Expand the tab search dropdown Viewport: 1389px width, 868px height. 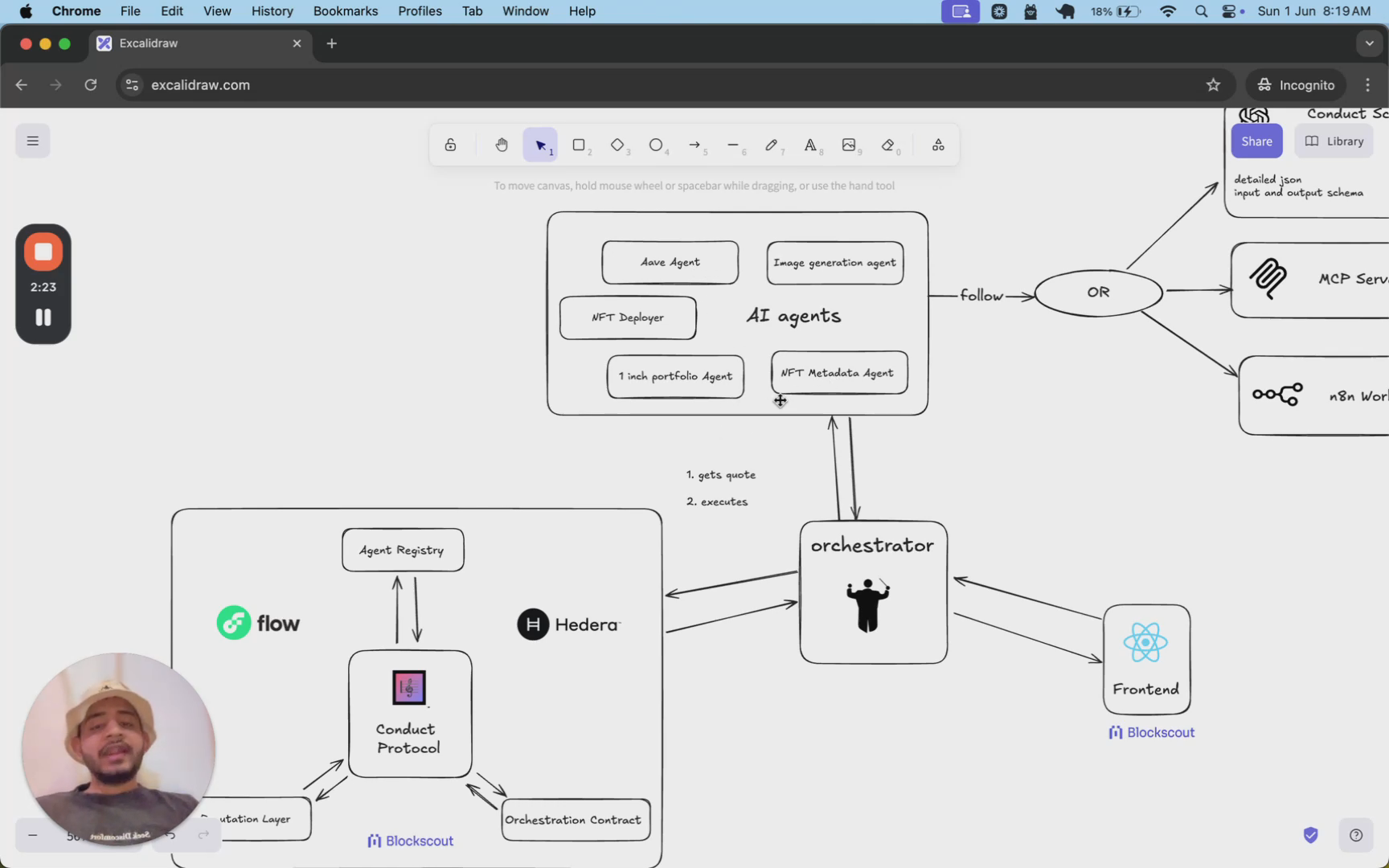1369,43
